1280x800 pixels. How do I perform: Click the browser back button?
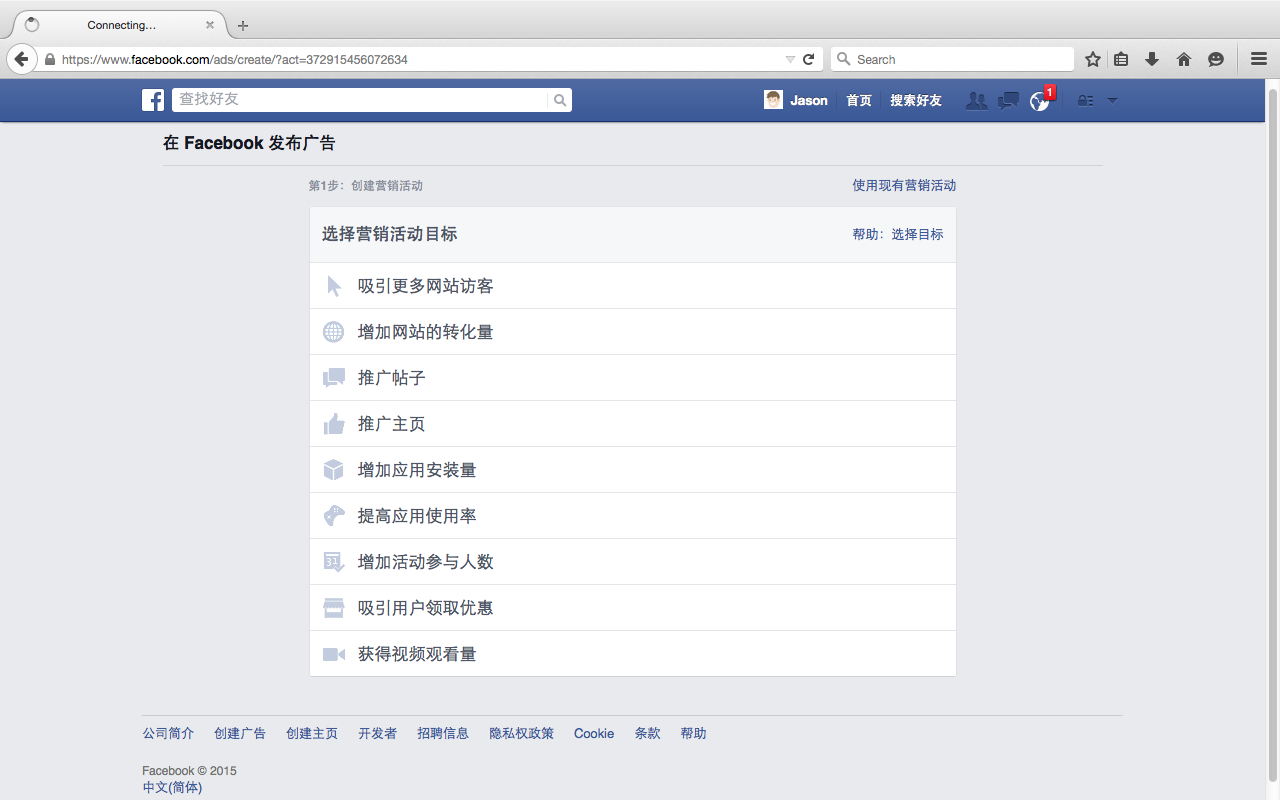click(21, 59)
